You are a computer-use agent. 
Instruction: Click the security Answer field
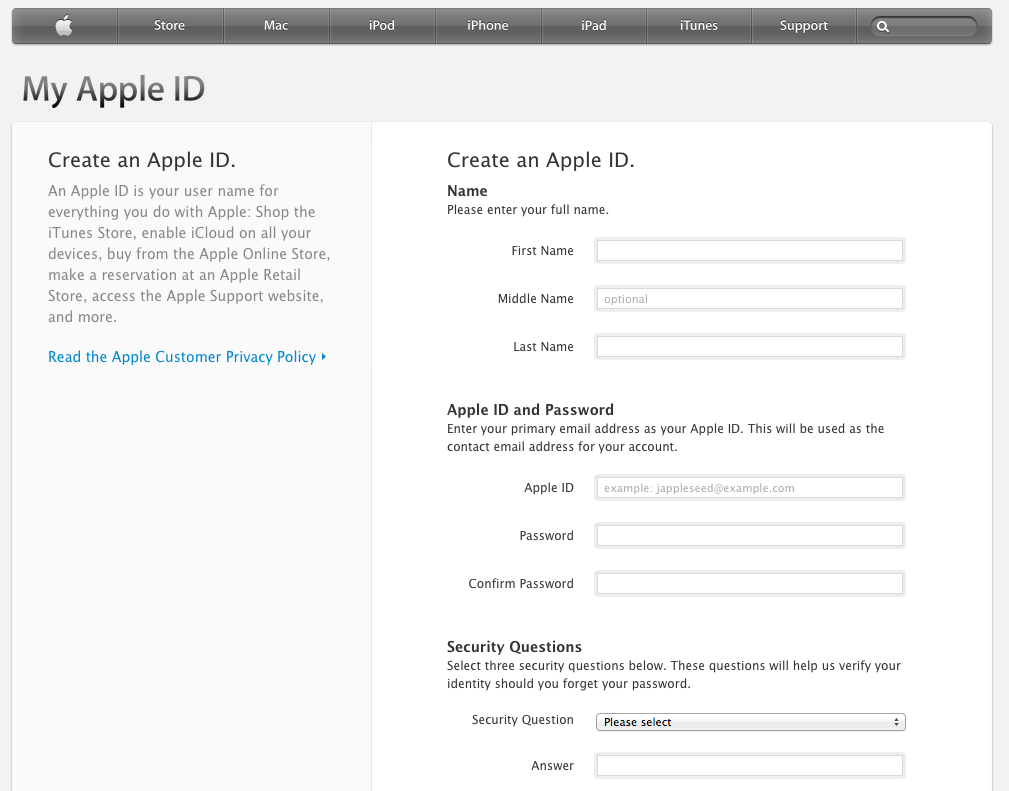point(750,765)
